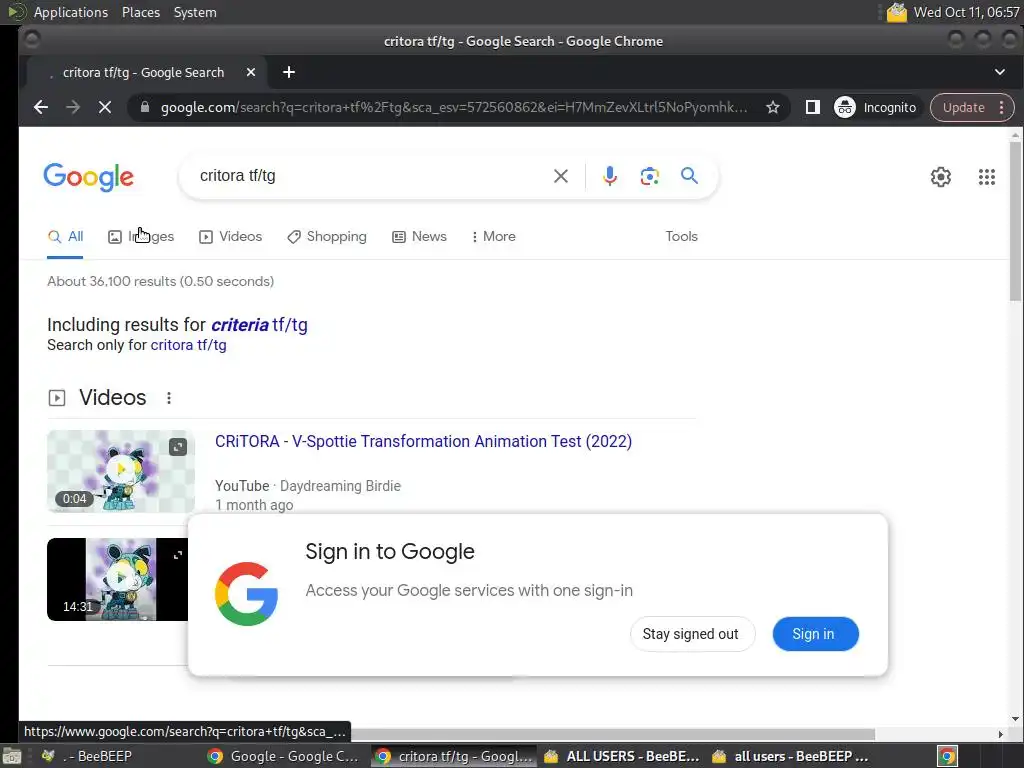Image resolution: width=1024 pixels, height=768 pixels.
Task: Close the critora tf/tg tab
Action: click(x=251, y=72)
